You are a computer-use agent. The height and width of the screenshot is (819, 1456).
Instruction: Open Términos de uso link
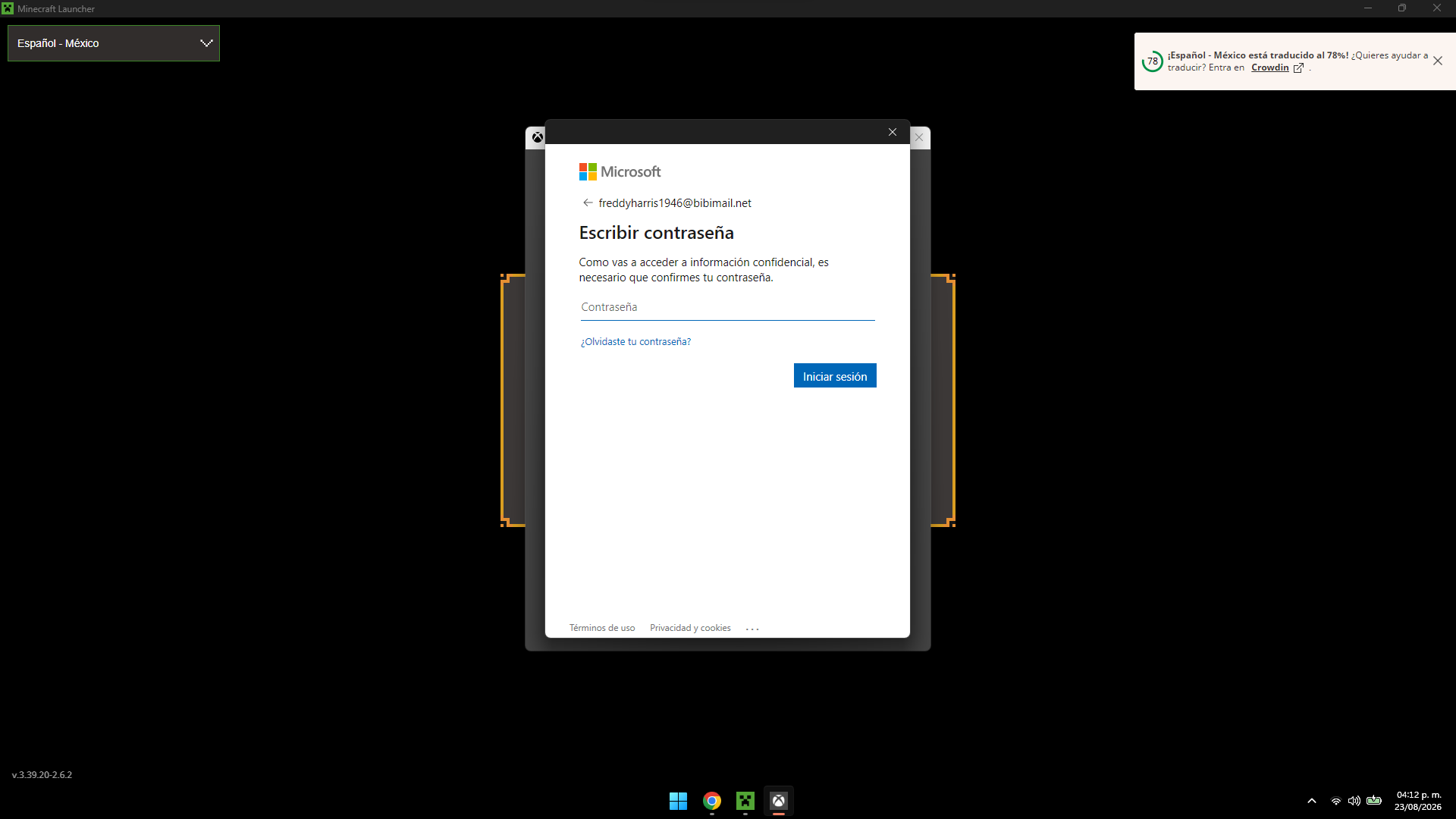coord(602,628)
